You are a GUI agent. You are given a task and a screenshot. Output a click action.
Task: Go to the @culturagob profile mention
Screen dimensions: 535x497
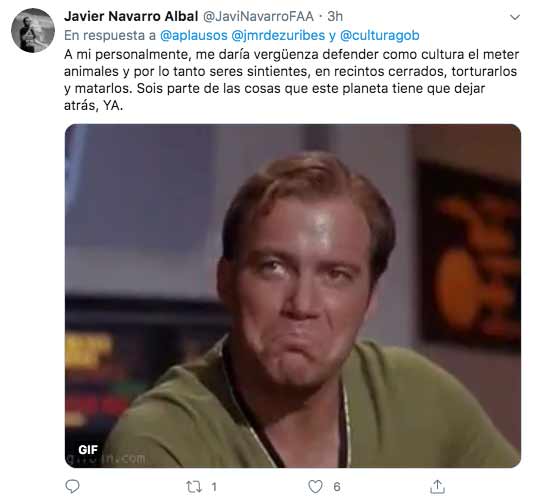380,35
